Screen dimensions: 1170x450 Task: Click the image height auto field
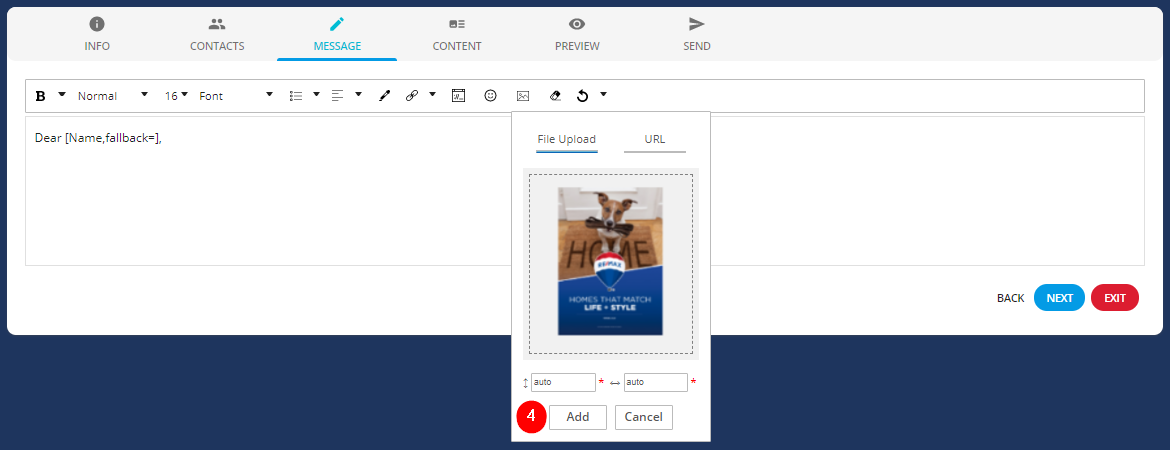click(563, 382)
